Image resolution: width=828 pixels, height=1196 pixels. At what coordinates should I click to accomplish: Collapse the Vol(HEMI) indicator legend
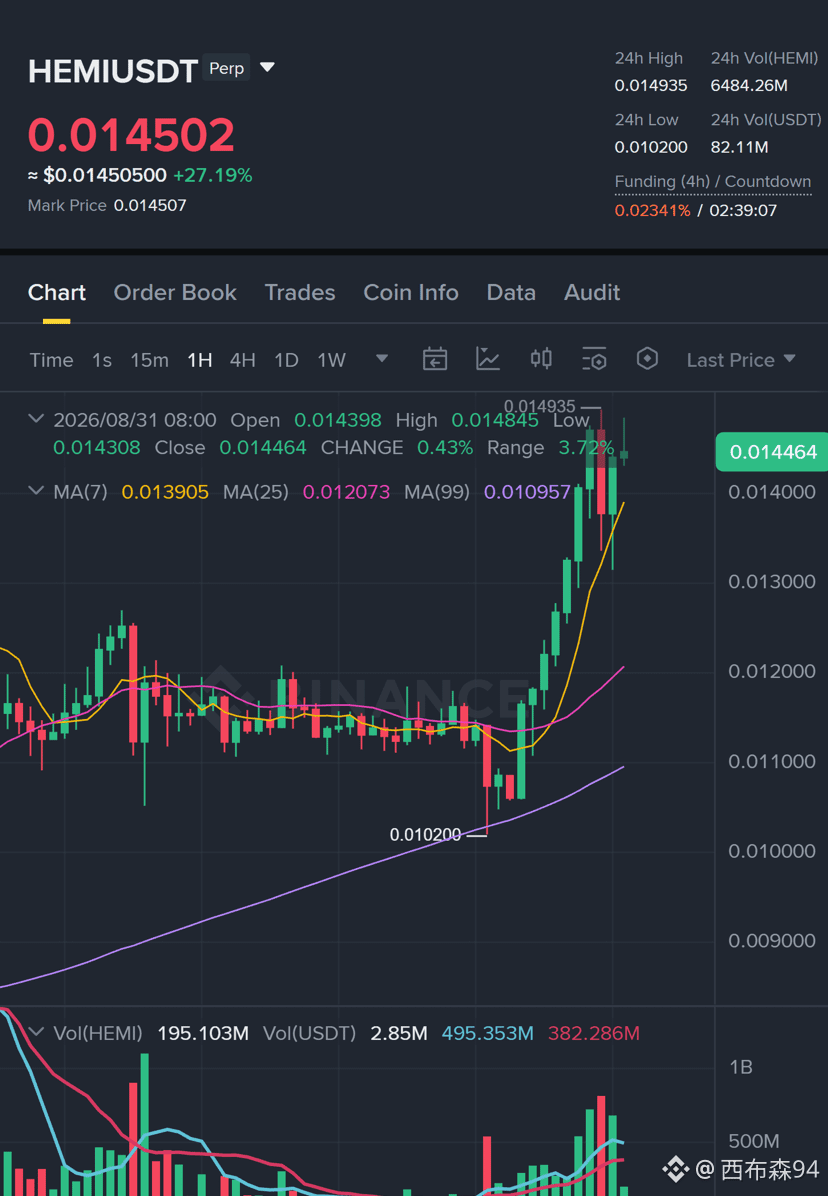pos(36,1032)
